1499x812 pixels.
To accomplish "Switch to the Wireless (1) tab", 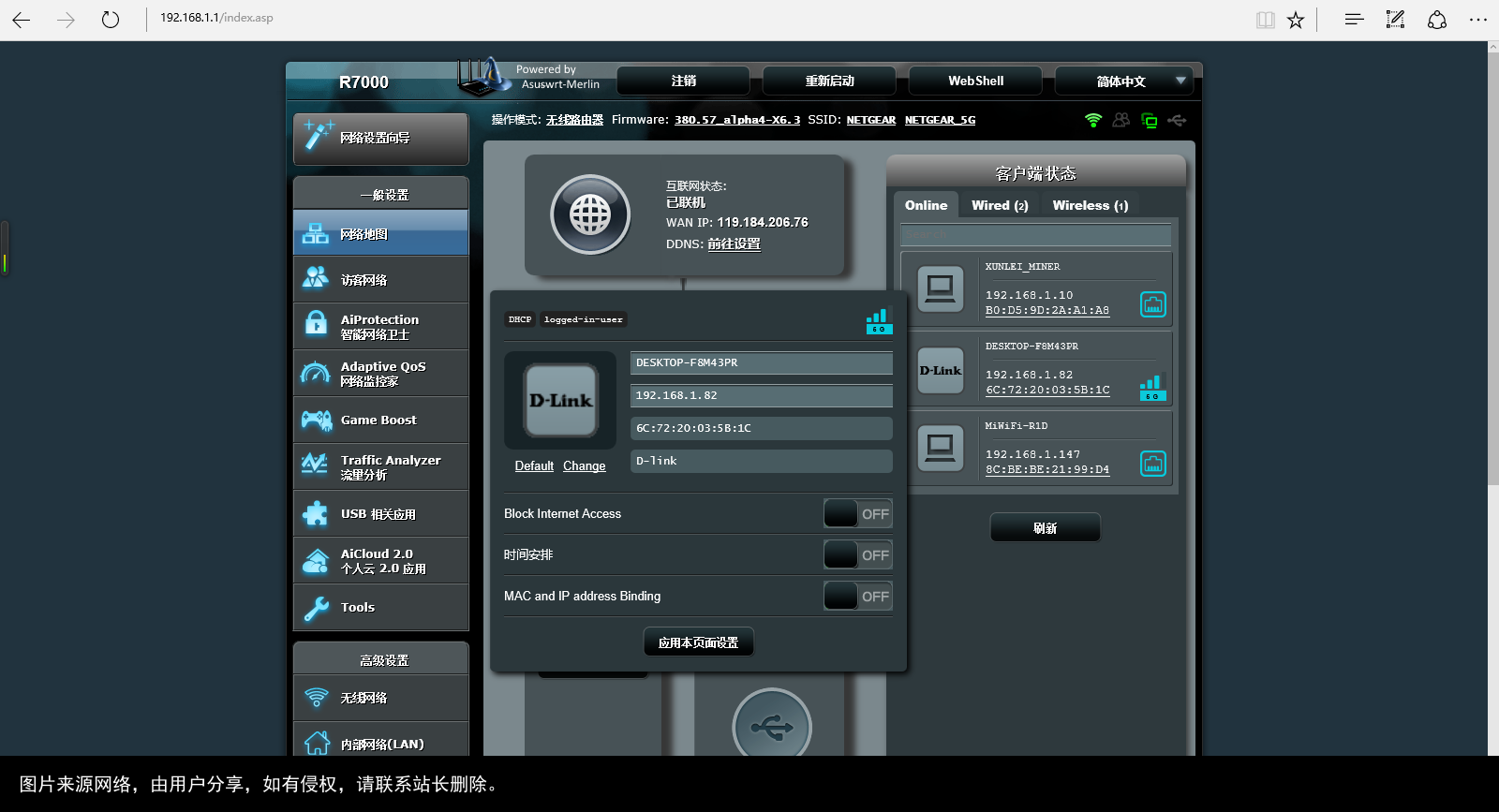I will [1090, 205].
